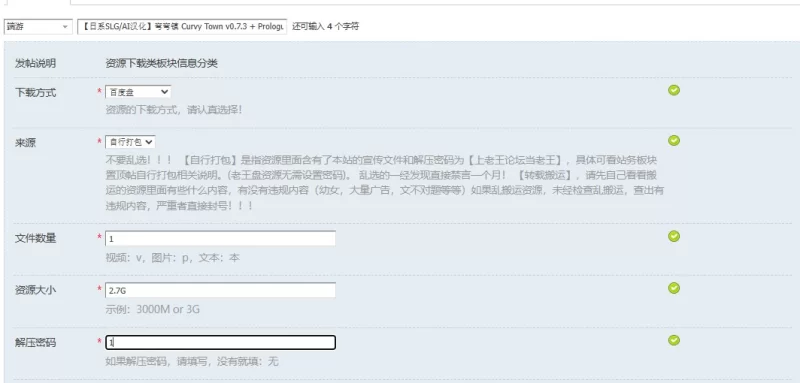800x383 pixels.
Task: Click the hint 视频：v，图片：p，文本：本
Action: [172, 258]
